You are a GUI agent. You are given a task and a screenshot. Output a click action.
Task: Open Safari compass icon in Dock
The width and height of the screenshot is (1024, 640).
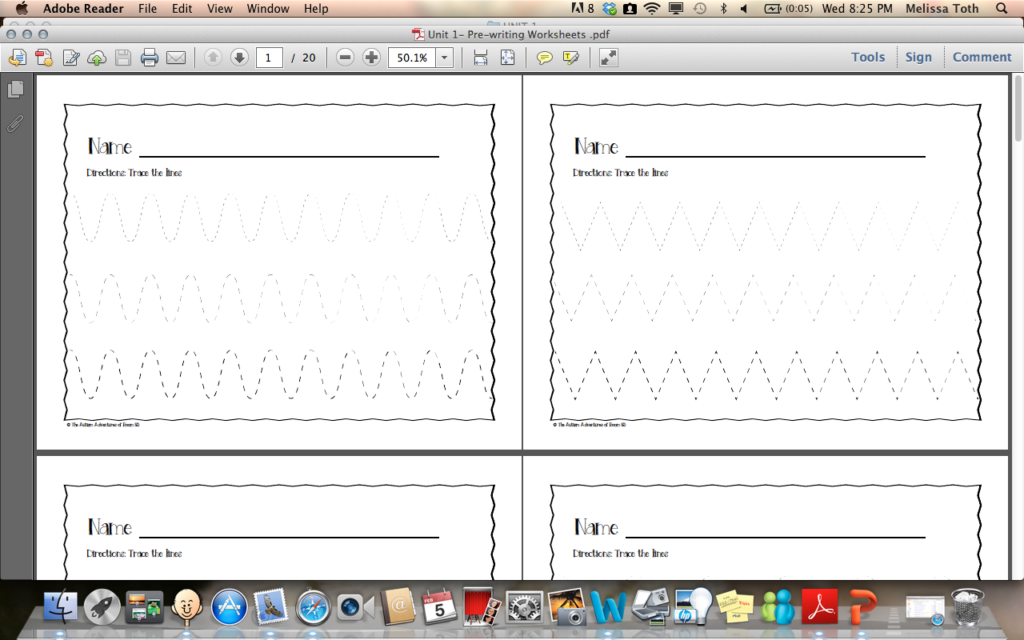coord(313,607)
